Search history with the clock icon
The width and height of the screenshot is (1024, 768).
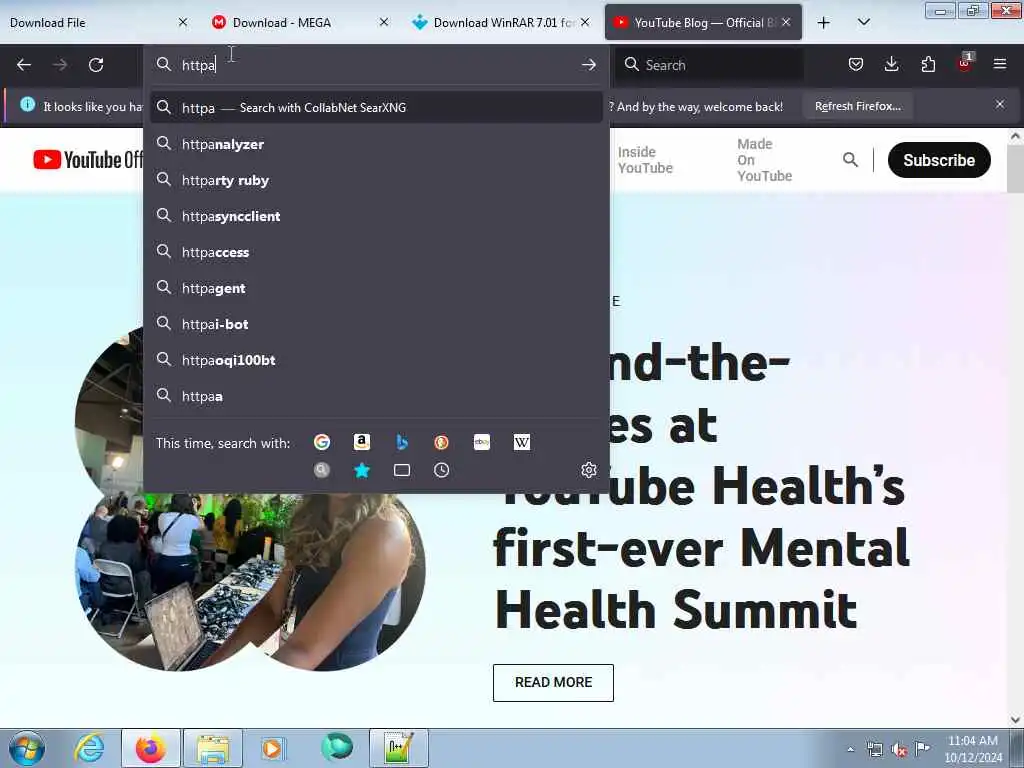tap(441, 470)
